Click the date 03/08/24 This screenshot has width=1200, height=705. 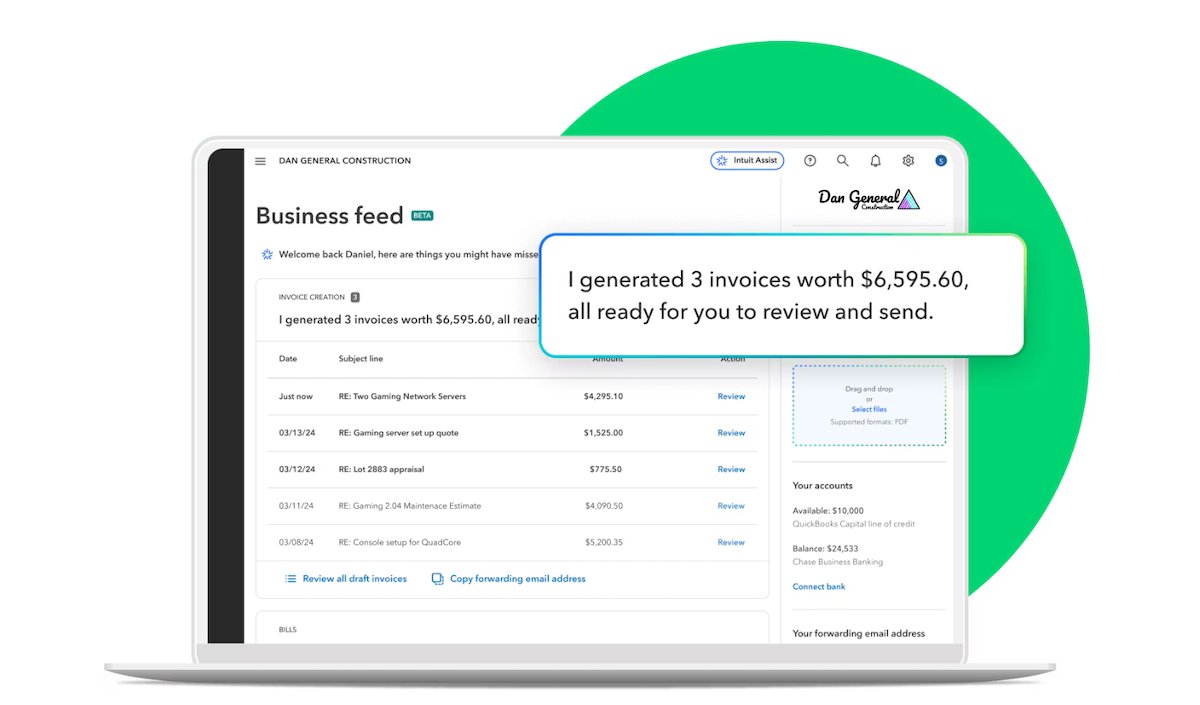click(296, 542)
